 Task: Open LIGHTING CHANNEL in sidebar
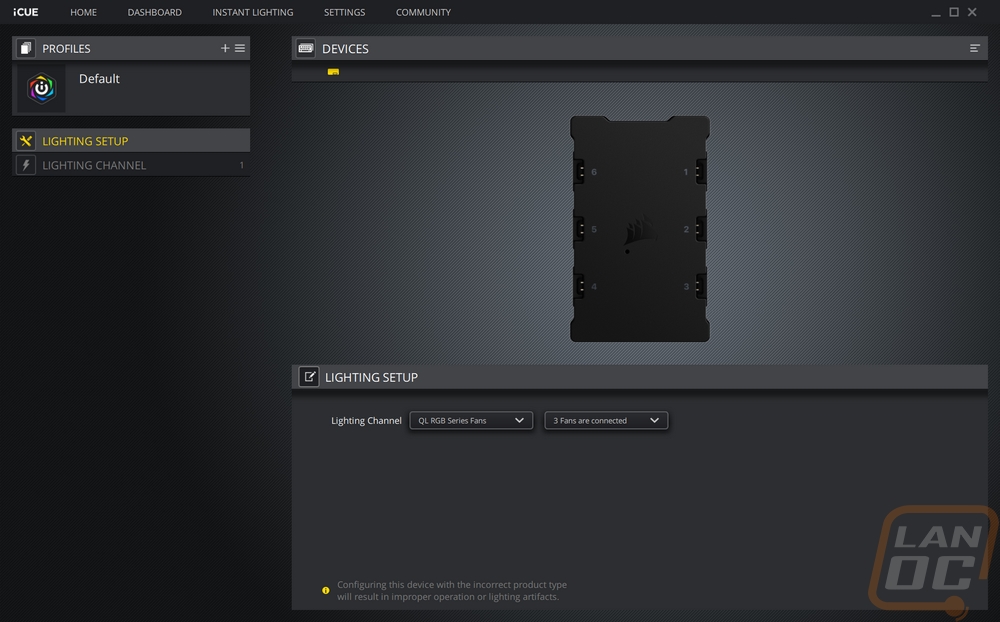pos(131,165)
